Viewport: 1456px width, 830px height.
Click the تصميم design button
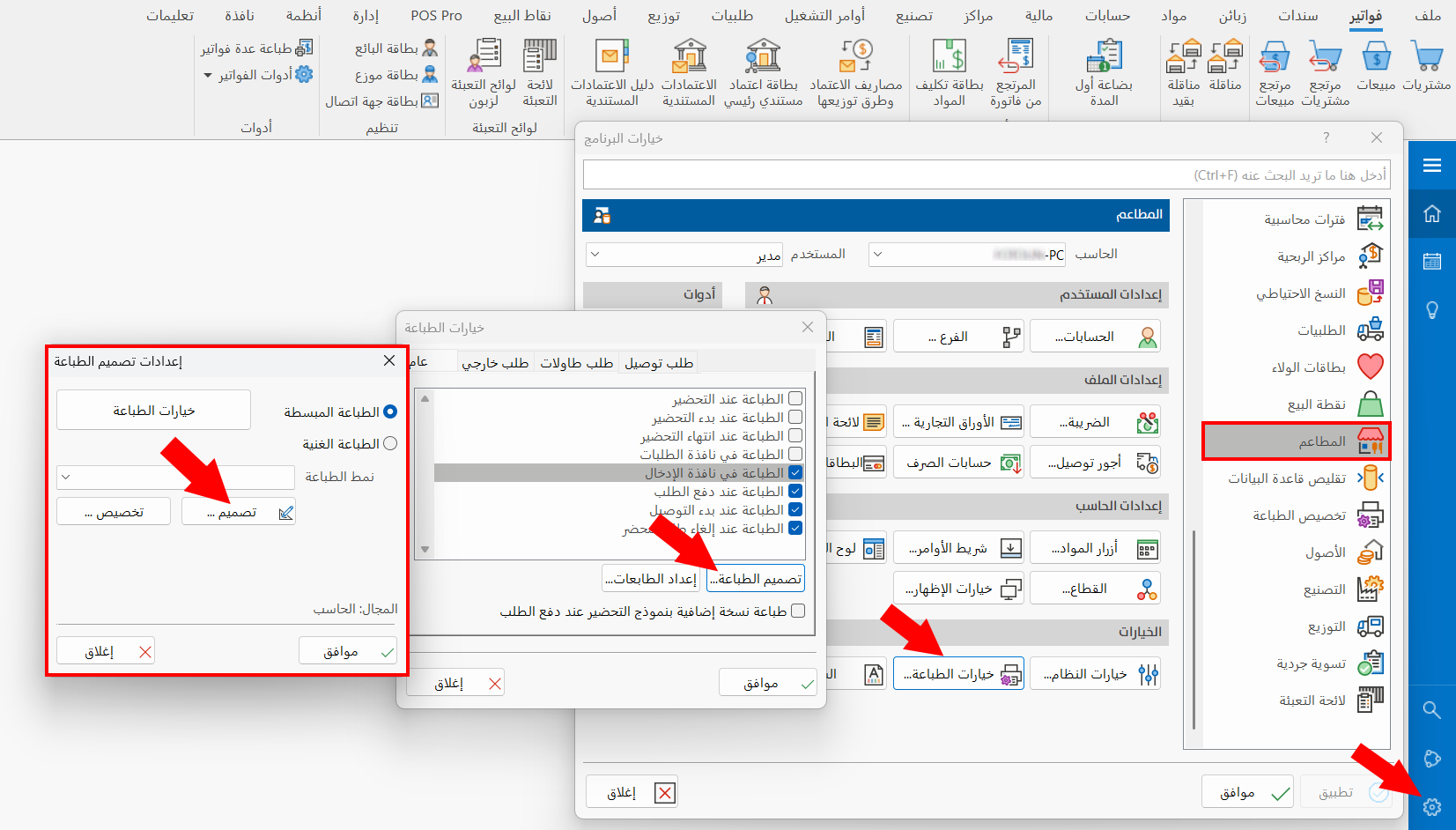click(239, 512)
